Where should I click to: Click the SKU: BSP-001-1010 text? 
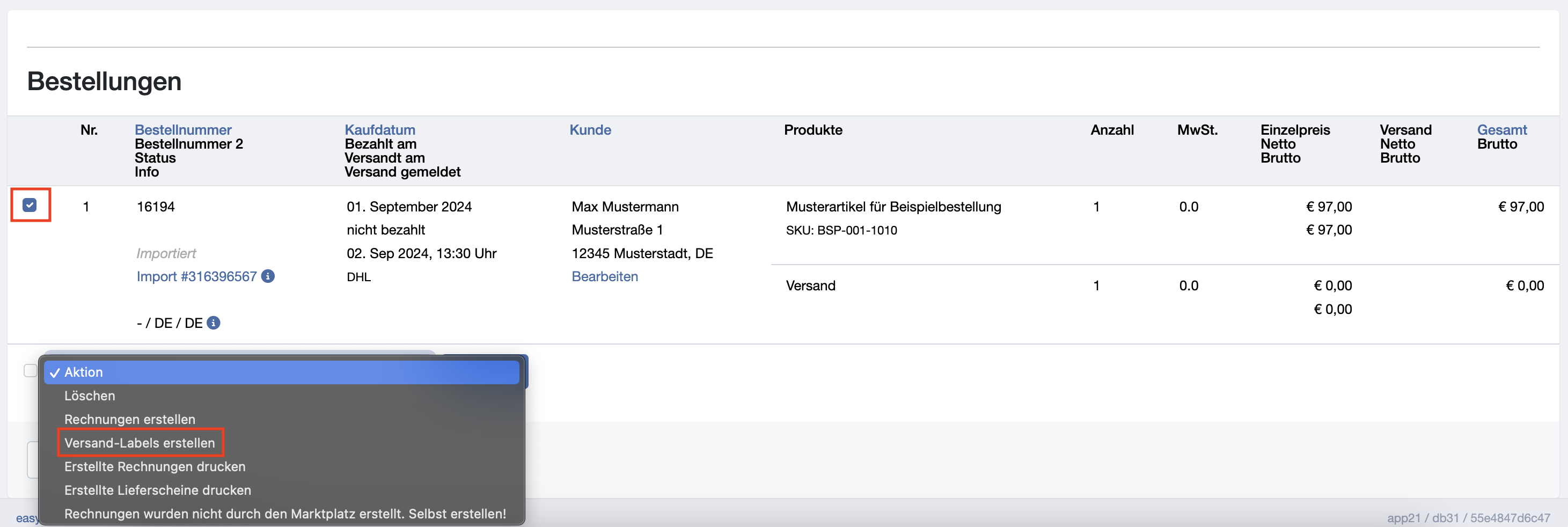coord(841,231)
